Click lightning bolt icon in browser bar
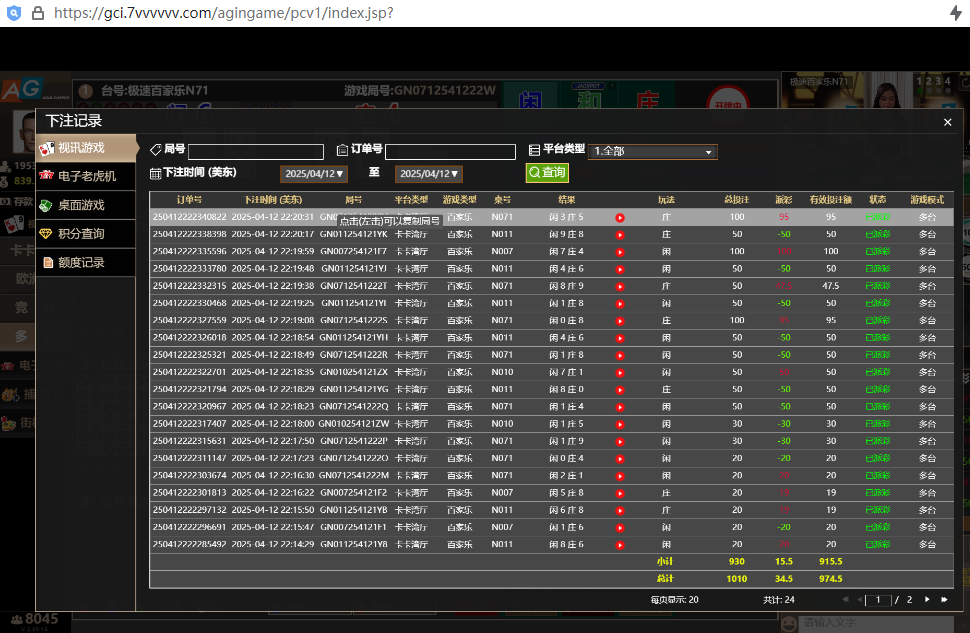The height and width of the screenshot is (633, 970). 955,13
